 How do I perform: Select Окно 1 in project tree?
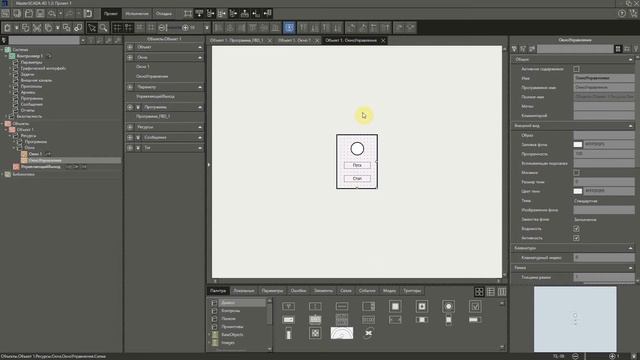pyautogui.click(x=35, y=154)
